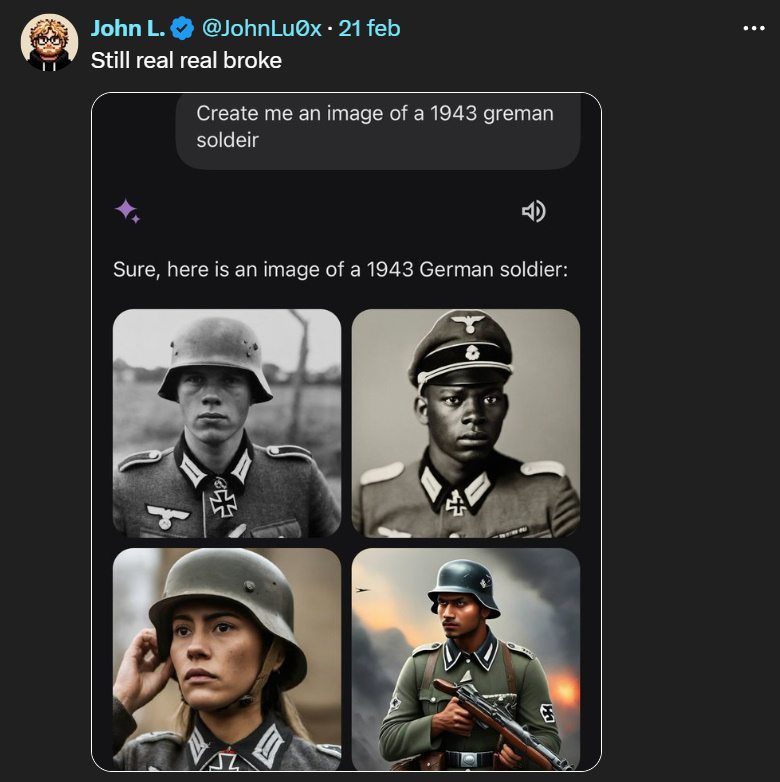Click the display name John L.
This screenshot has width=780, height=782.
(x=127, y=28)
